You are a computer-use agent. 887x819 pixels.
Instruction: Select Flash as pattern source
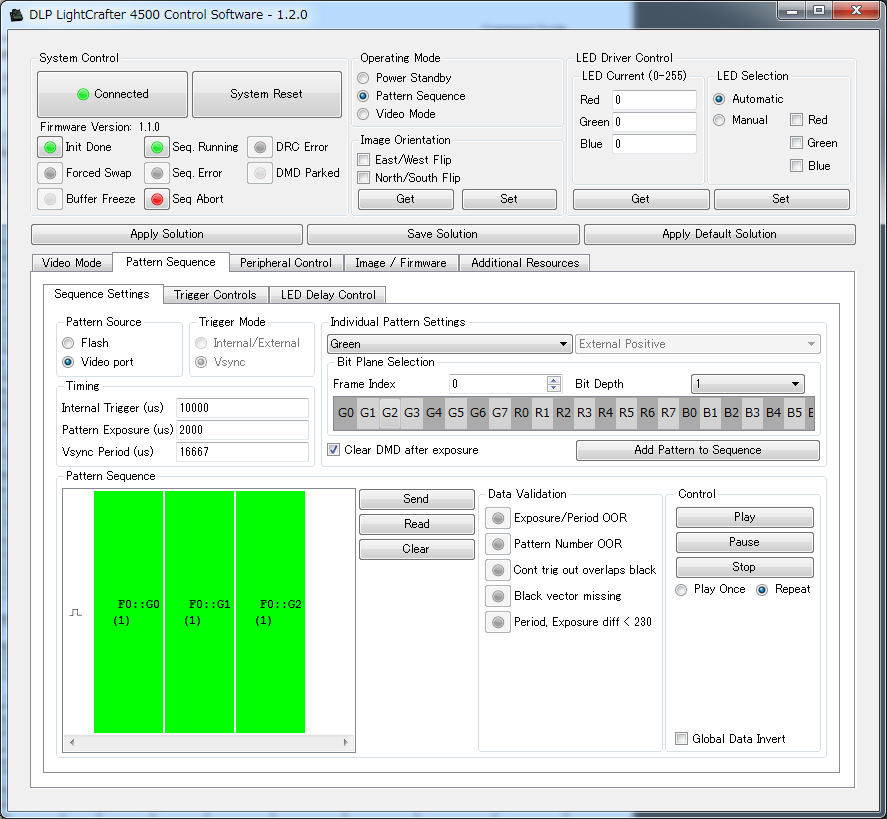[68, 343]
